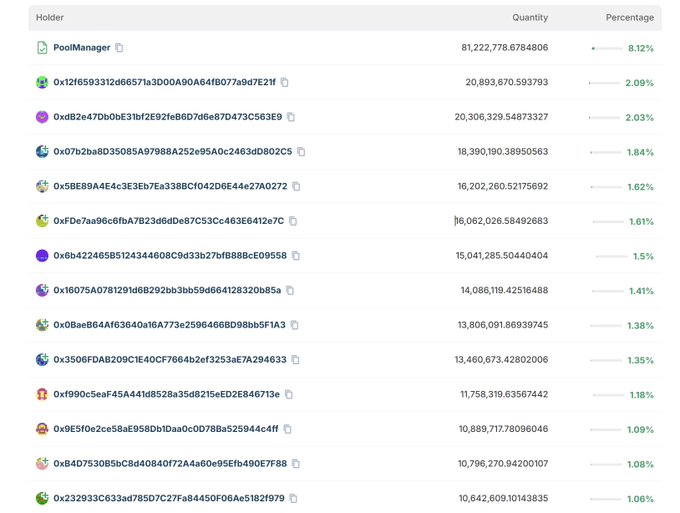The image size is (680, 513).
Task: Copy address 0x07b2ba8D35085A97988A252e95A0c2463dD802C5
Action: tap(301, 152)
